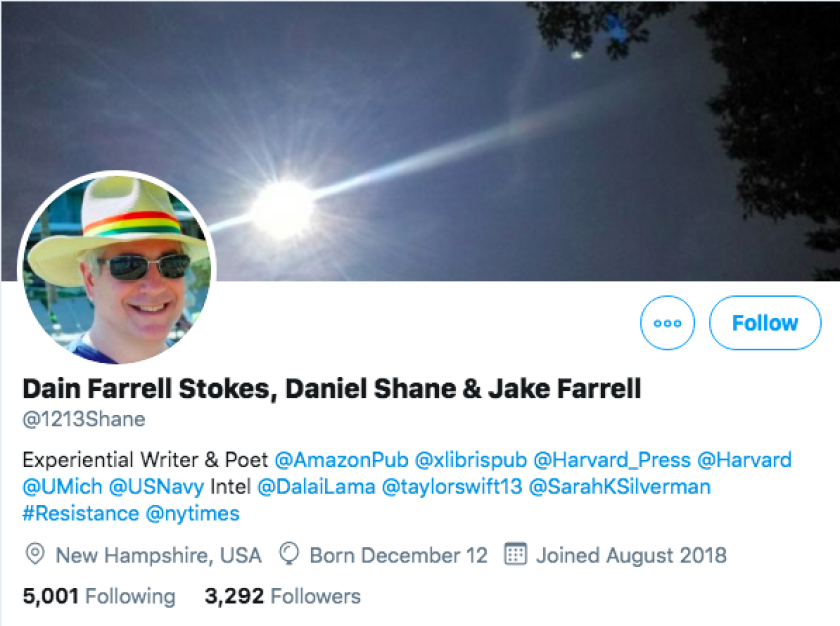View the profile avatar photo
Screen dimensions: 840x626
coord(117,269)
